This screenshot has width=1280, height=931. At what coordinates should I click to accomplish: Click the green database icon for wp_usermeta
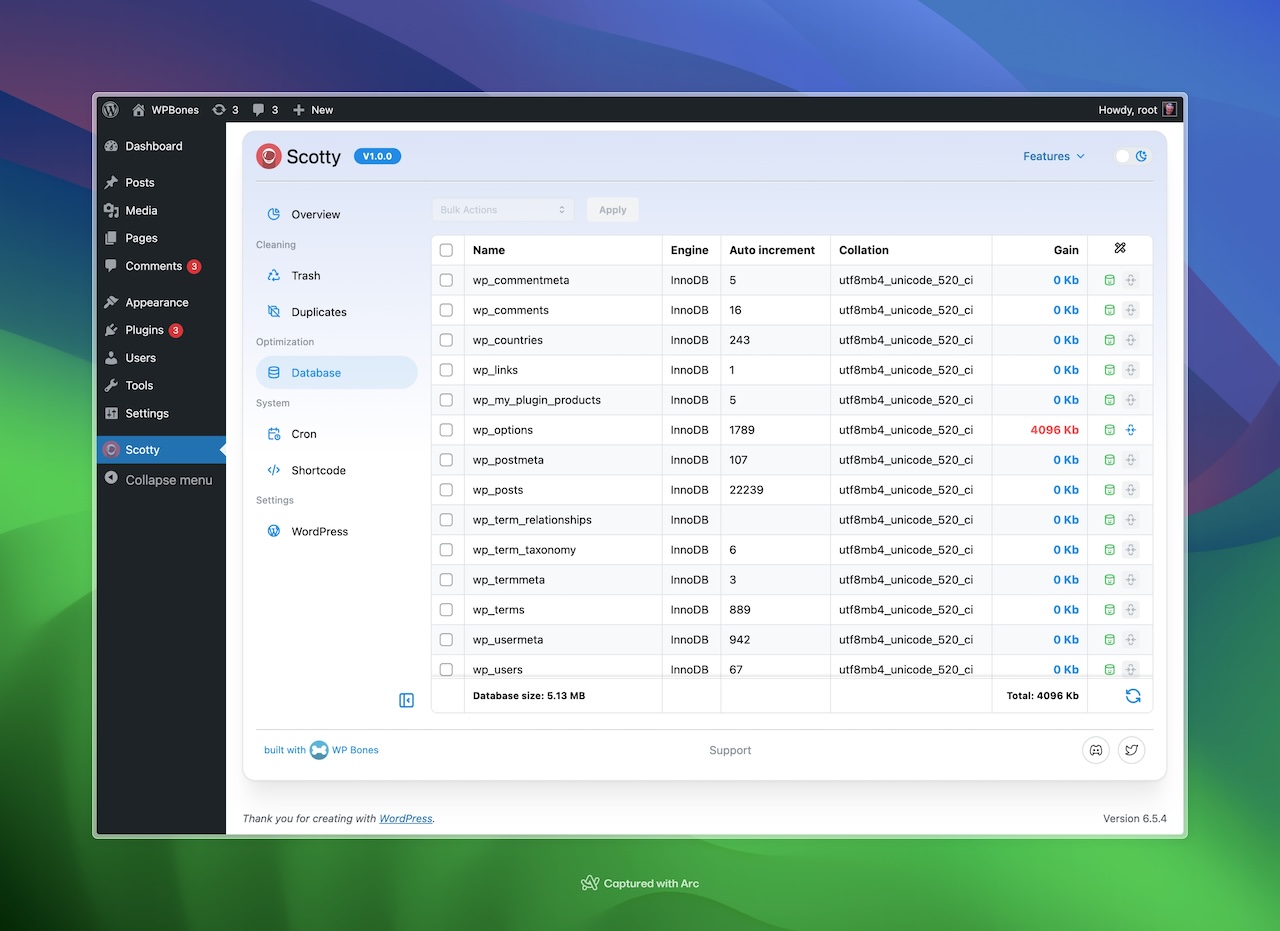tap(1109, 640)
